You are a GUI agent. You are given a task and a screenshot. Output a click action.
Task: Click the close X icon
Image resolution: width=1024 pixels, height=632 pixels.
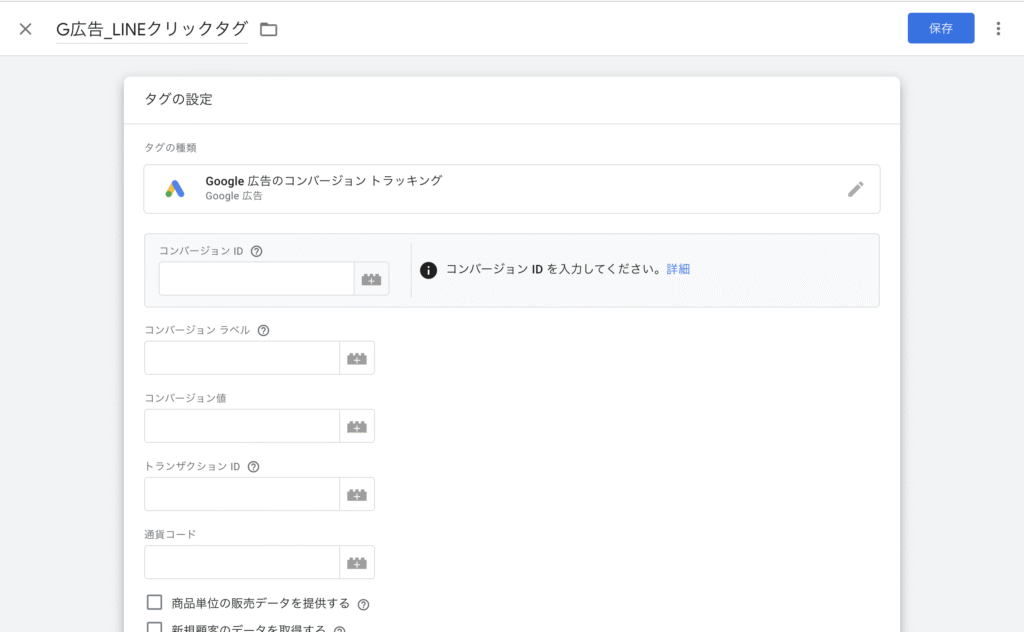26,29
